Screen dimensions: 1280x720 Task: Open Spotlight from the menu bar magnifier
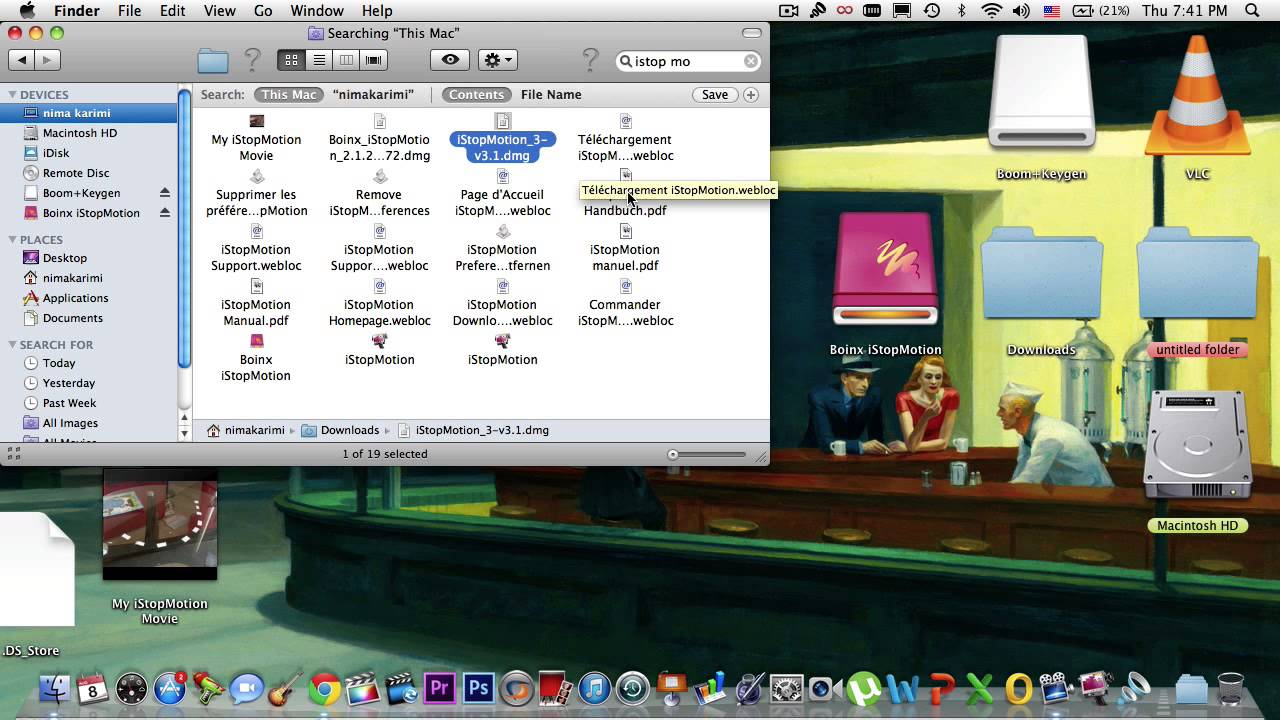click(1252, 11)
